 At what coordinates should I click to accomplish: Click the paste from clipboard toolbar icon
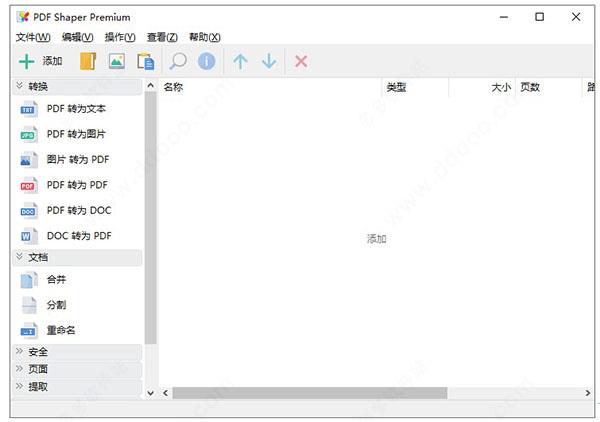(146, 61)
